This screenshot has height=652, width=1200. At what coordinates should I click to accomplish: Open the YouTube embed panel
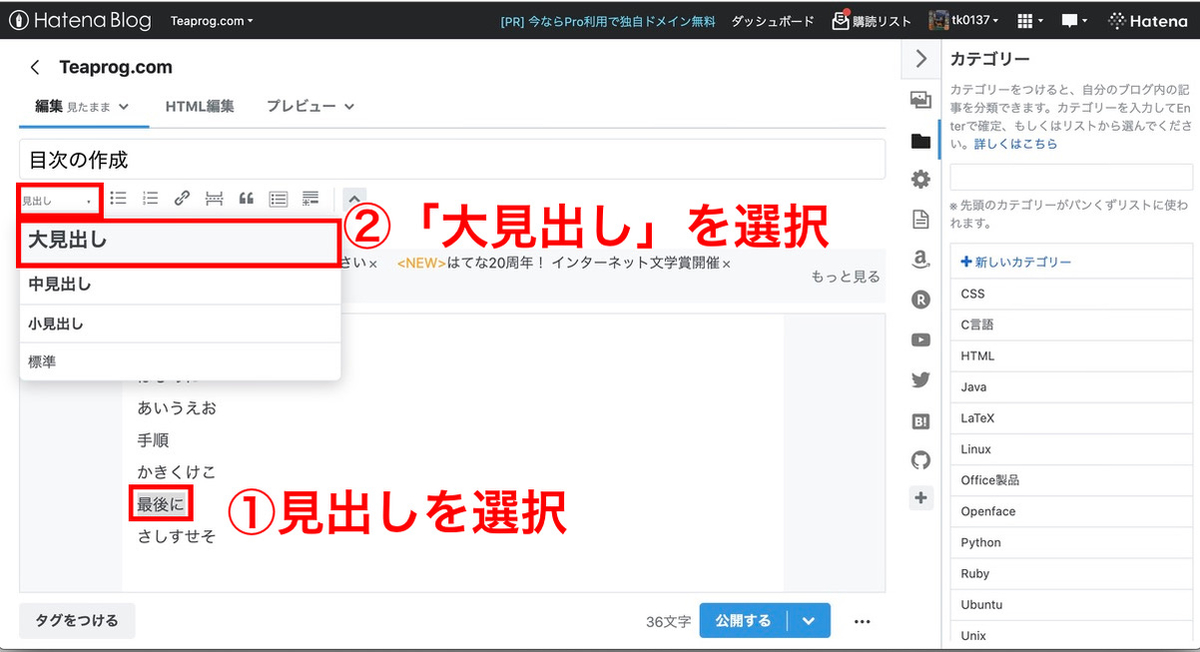point(921,340)
